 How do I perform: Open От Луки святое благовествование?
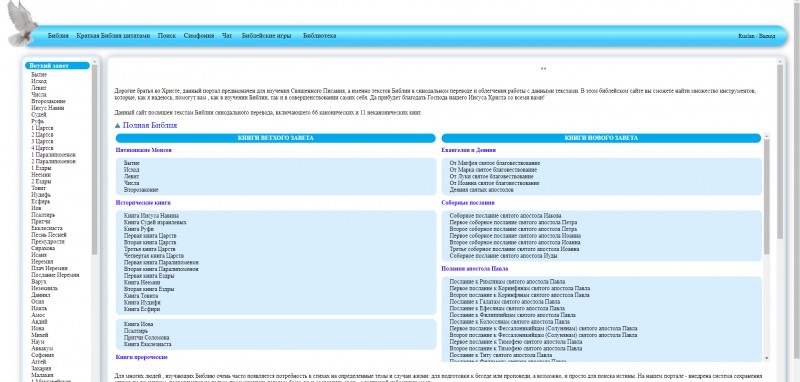pyautogui.click(x=491, y=176)
